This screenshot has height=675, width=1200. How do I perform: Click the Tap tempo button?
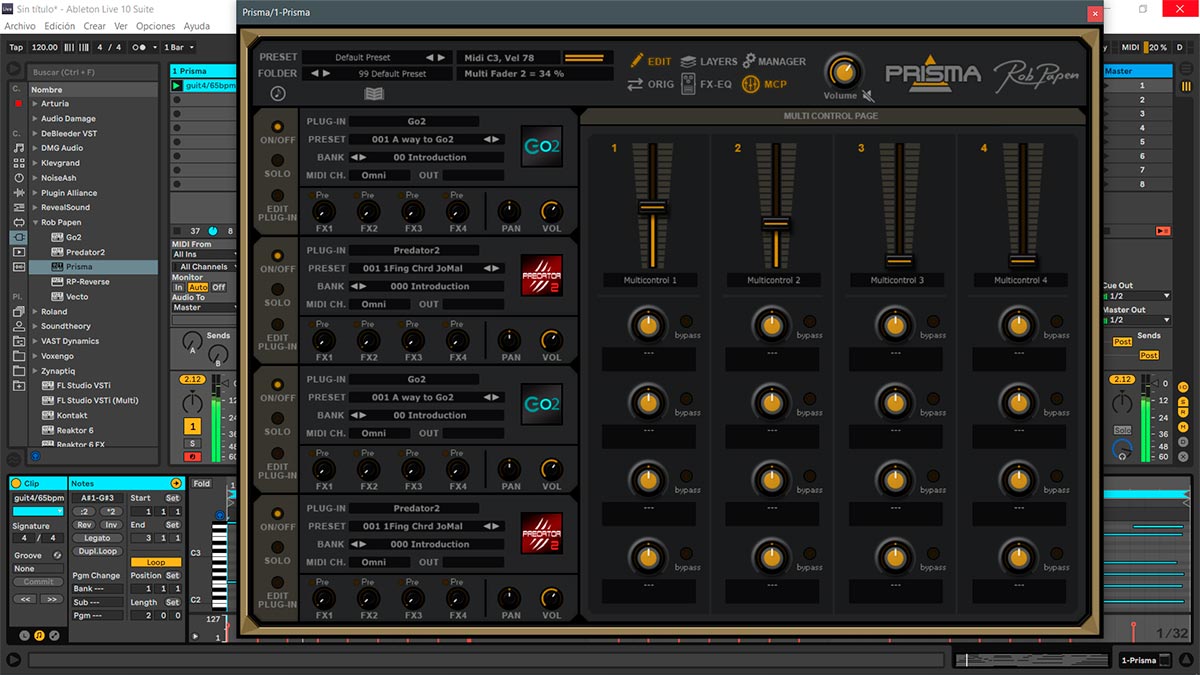(x=16, y=47)
